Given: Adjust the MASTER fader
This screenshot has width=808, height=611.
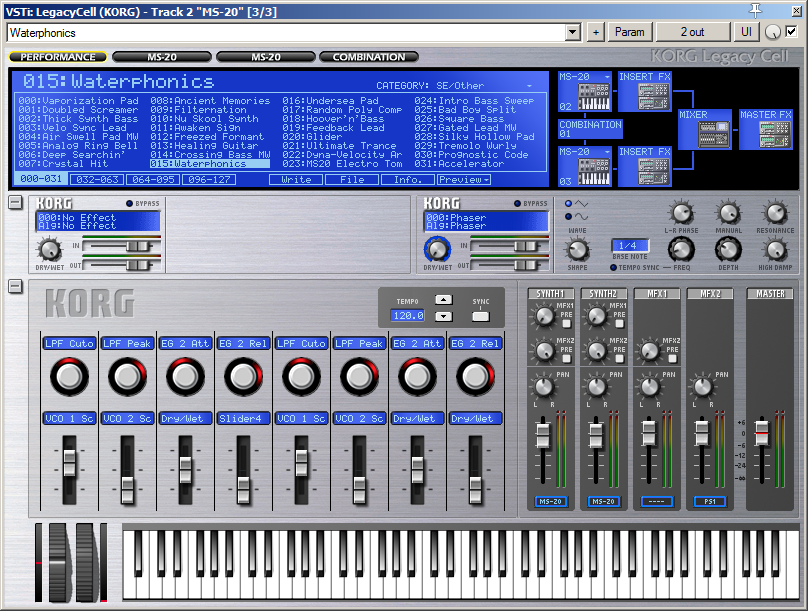Looking at the screenshot, I should (x=762, y=433).
